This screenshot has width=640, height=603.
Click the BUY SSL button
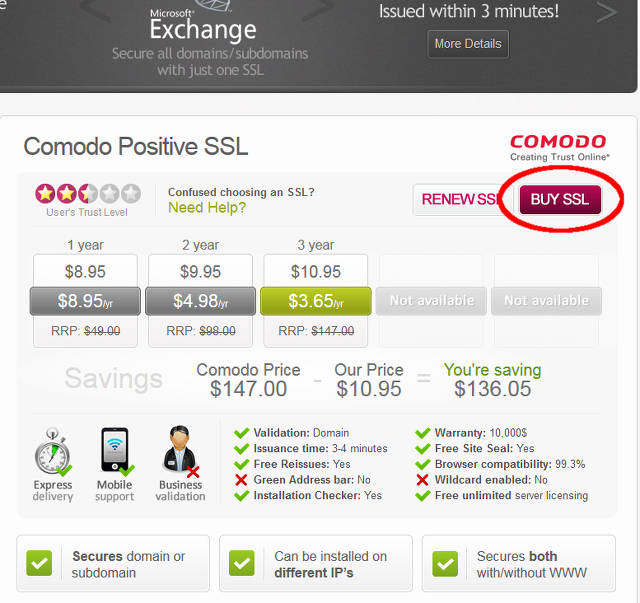click(x=560, y=199)
